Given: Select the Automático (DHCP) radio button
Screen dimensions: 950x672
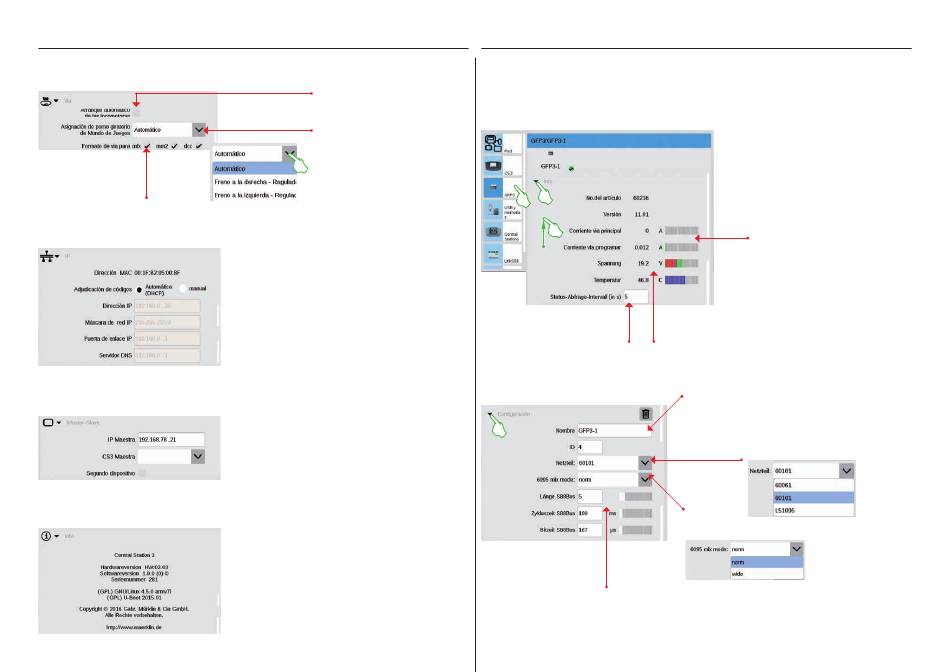Looking at the screenshot, I should (x=139, y=290).
